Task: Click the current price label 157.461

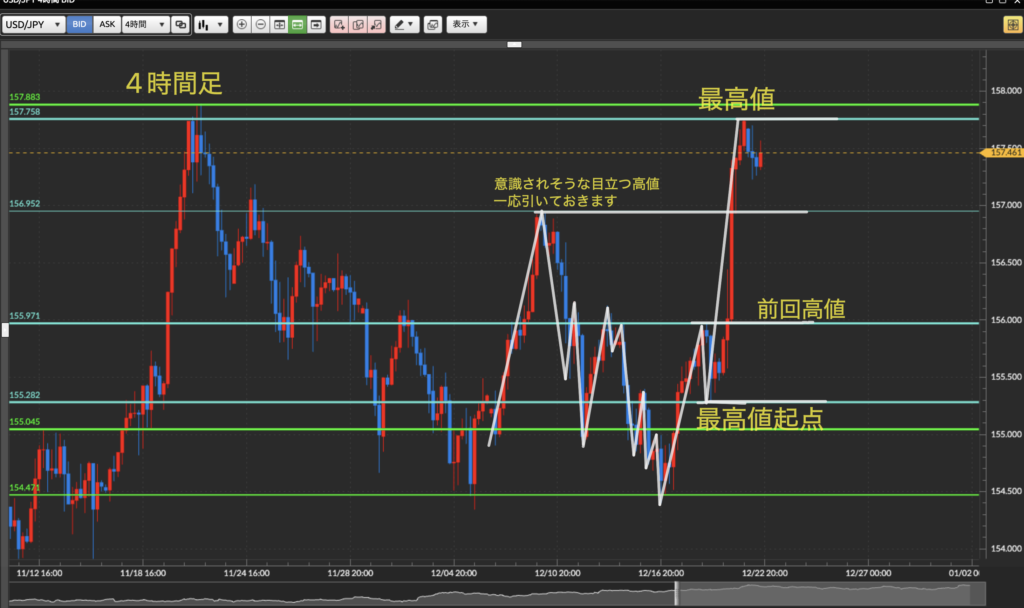Action: 1004,153
